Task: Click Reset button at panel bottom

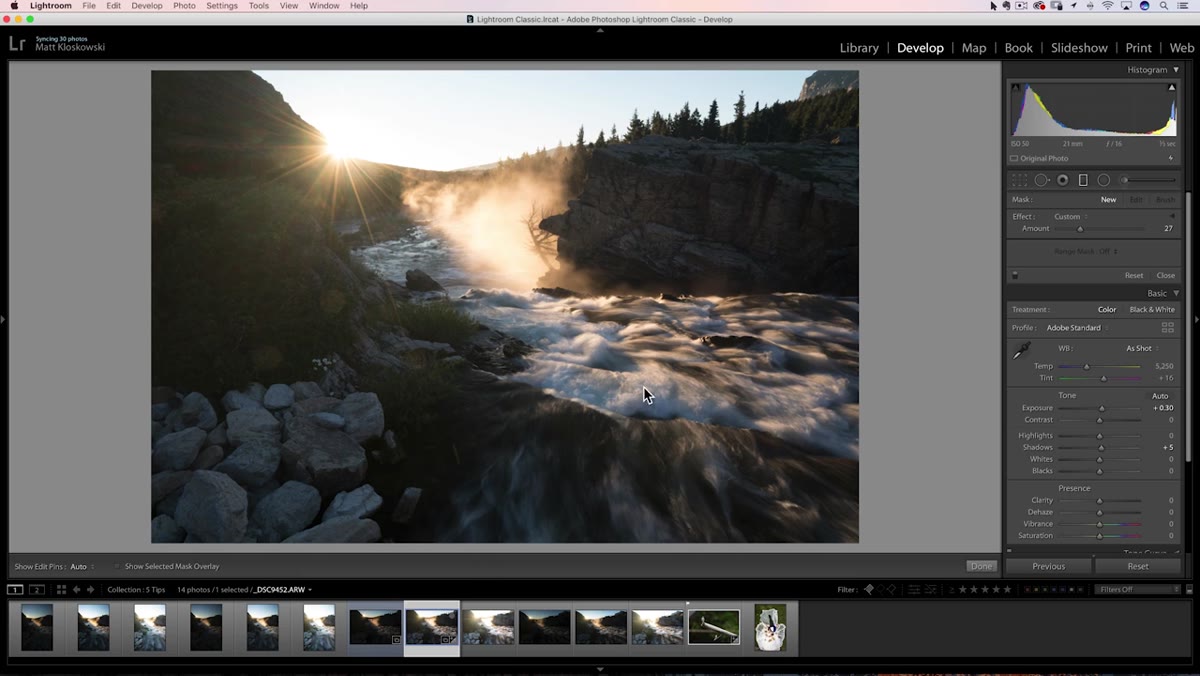Action: tap(1138, 566)
